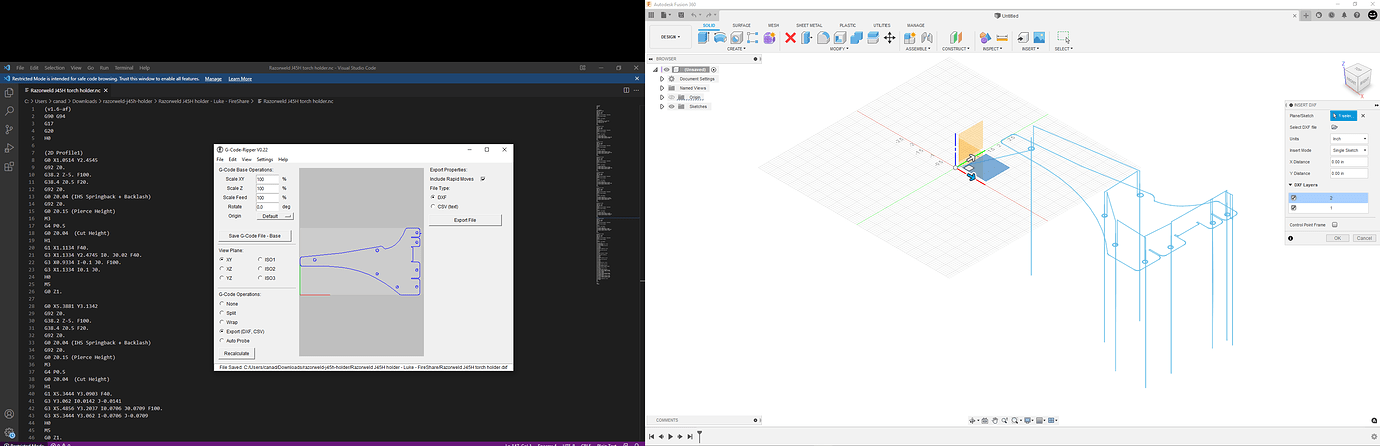1380x446 pixels.
Task: Expand Named Views in Browser tree
Action: [x=662, y=88]
